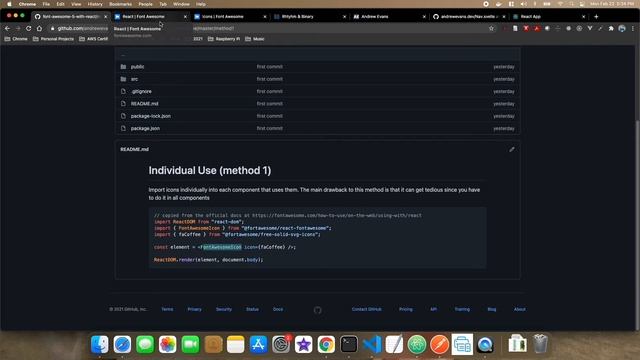The width and height of the screenshot is (640, 360).
Task: Open the package.json file
Action: [145, 128]
